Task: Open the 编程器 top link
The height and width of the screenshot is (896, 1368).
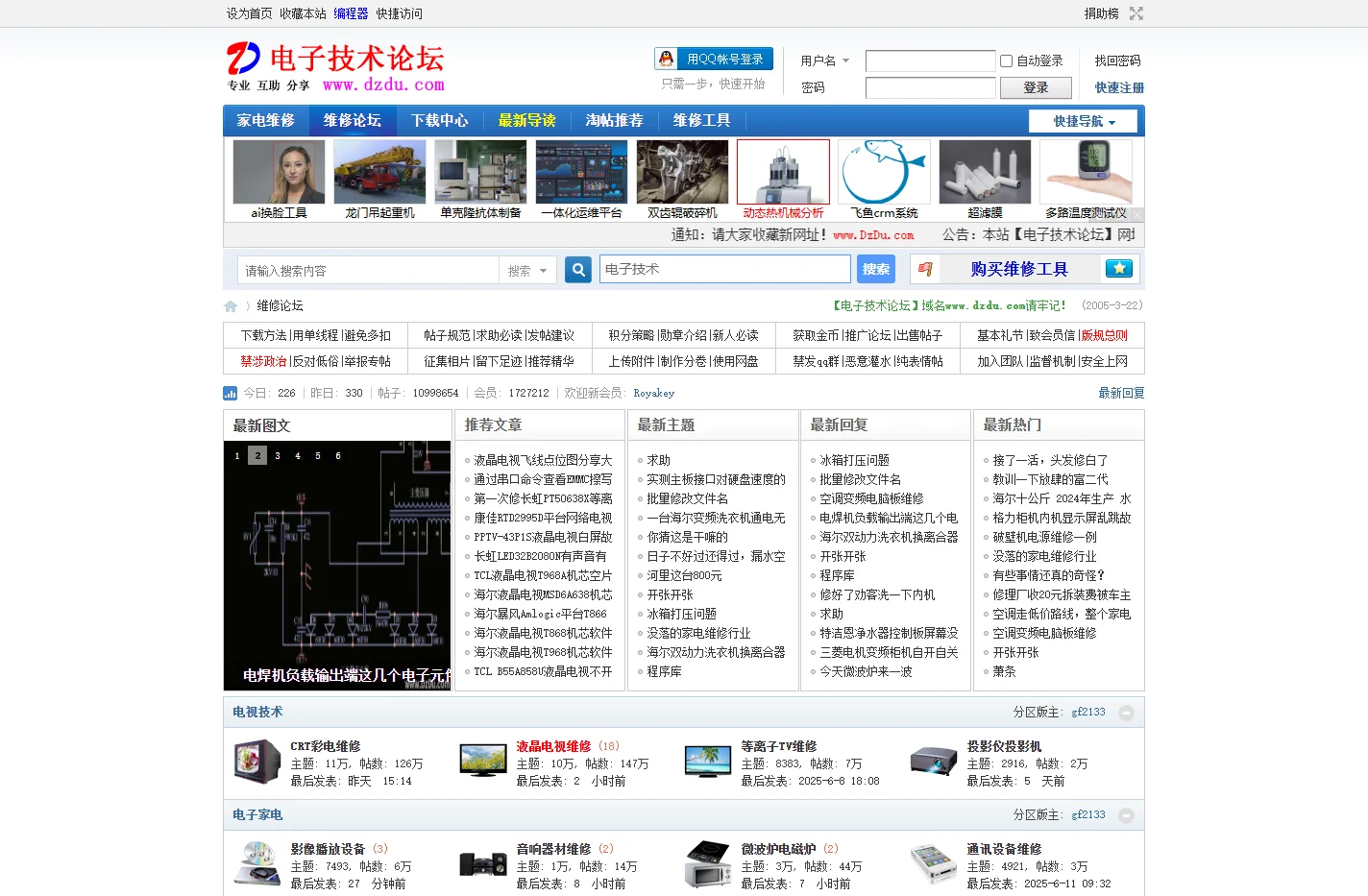Action: [351, 13]
